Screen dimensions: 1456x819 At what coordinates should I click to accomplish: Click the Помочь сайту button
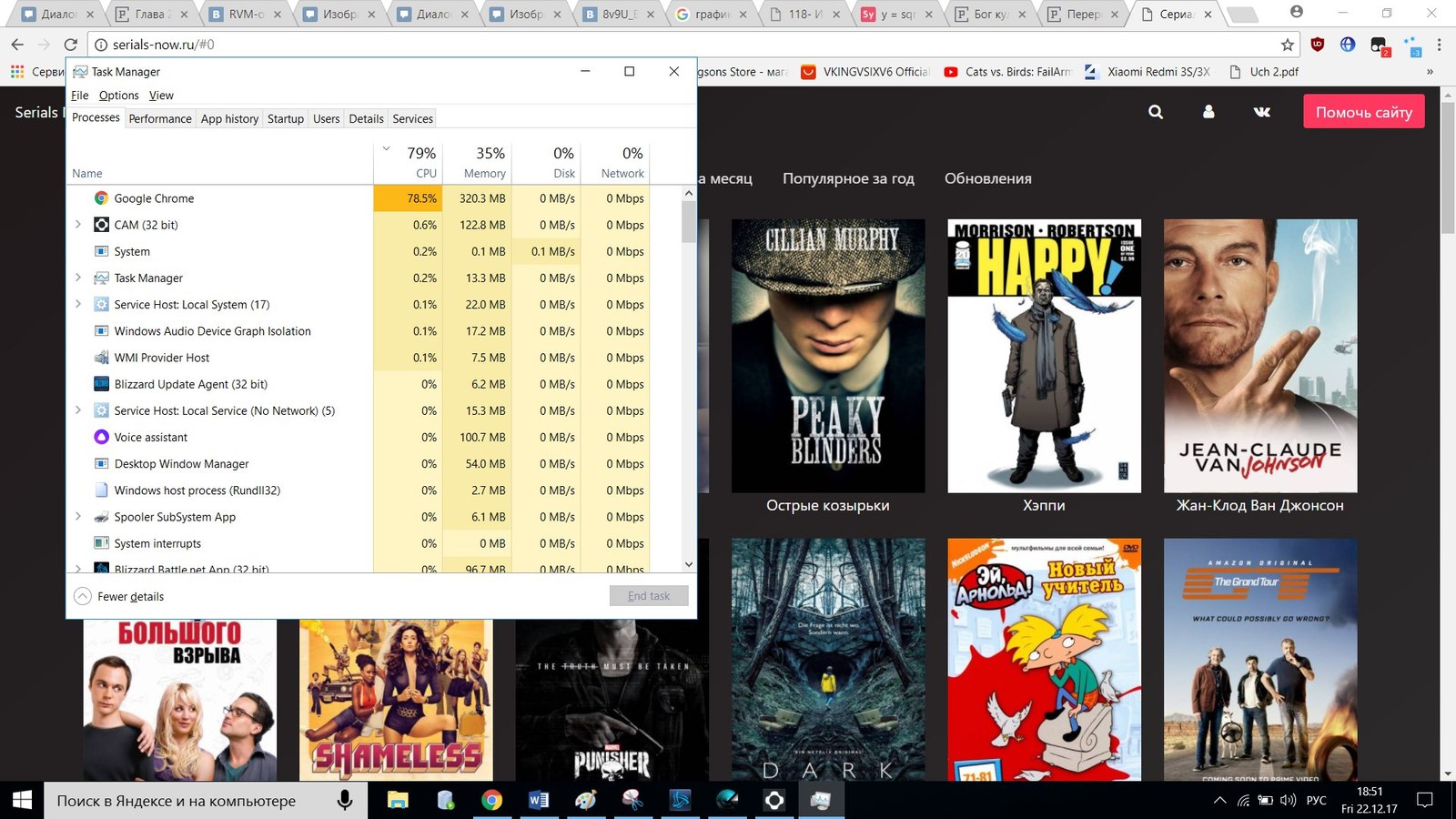1364,112
